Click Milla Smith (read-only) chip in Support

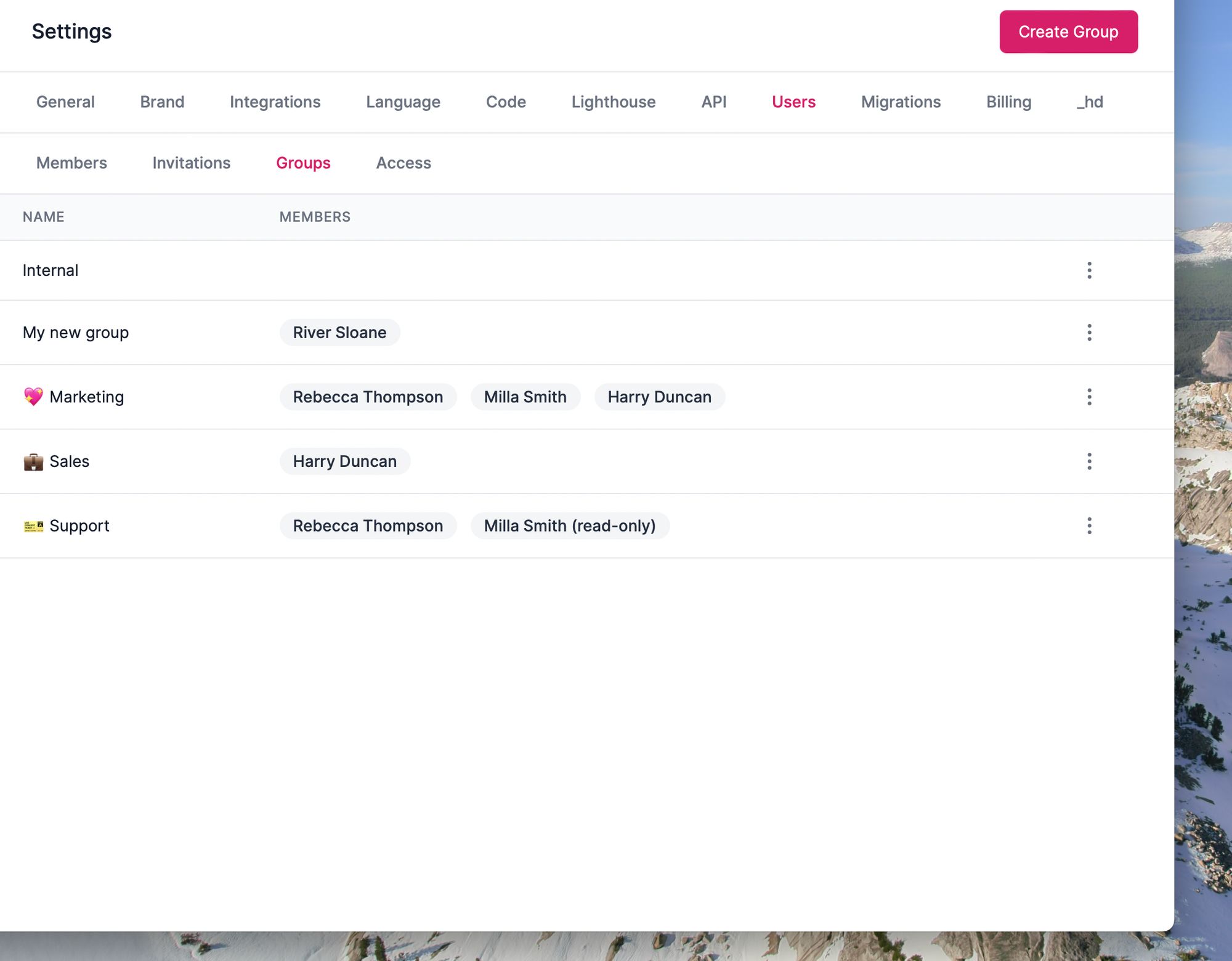569,526
